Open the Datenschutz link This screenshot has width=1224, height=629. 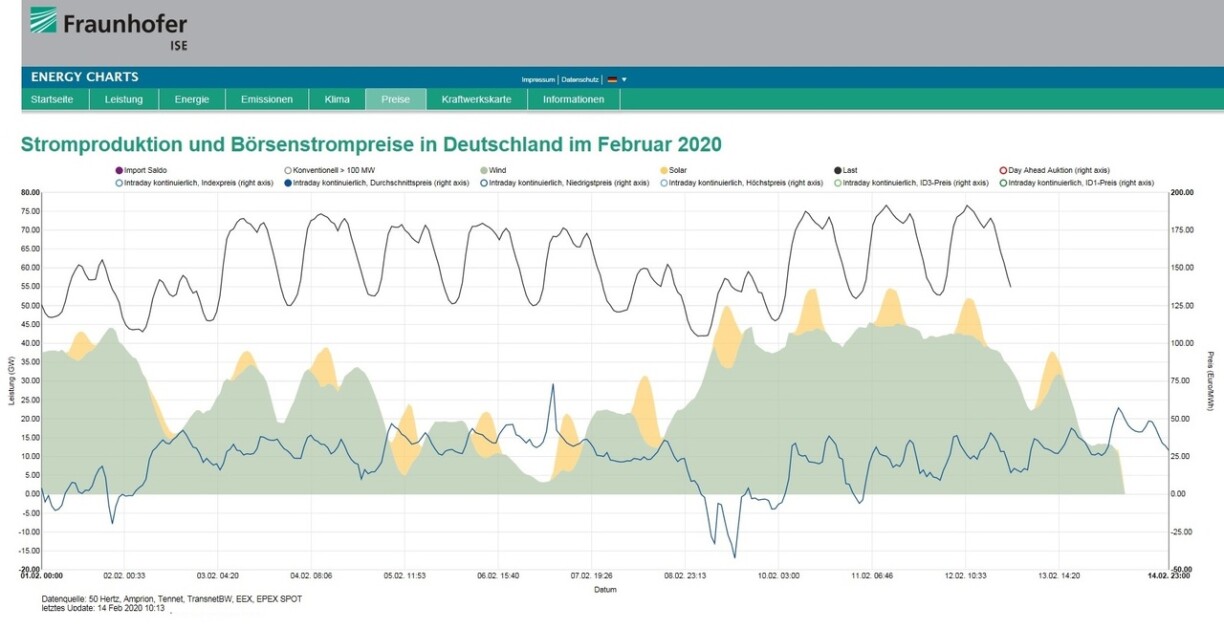[x=580, y=79]
